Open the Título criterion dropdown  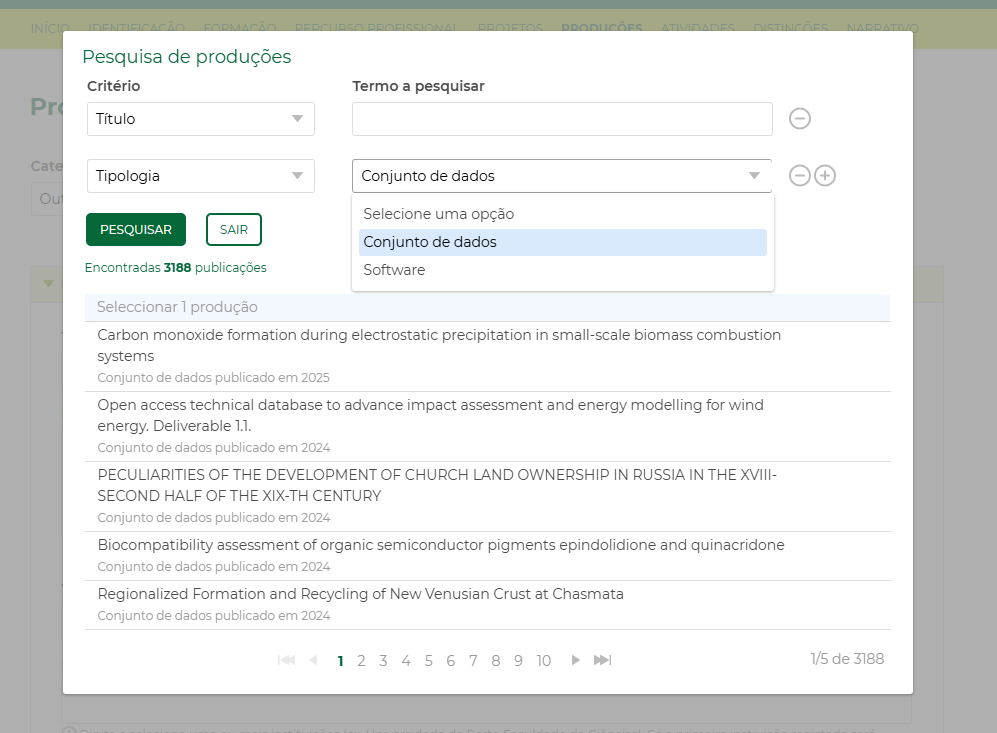[x=201, y=119]
